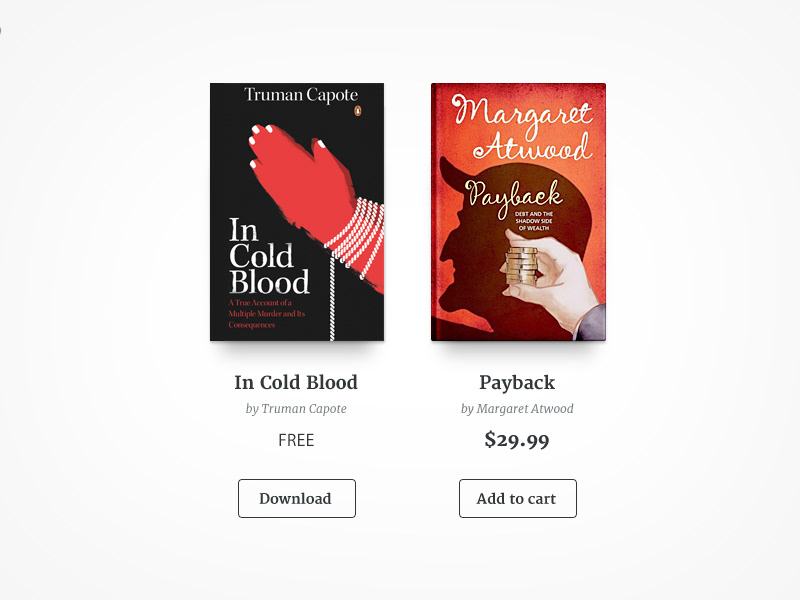Click the Penguin logo on Capote cover
The width and height of the screenshot is (800, 600).
pyautogui.click(x=358, y=111)
